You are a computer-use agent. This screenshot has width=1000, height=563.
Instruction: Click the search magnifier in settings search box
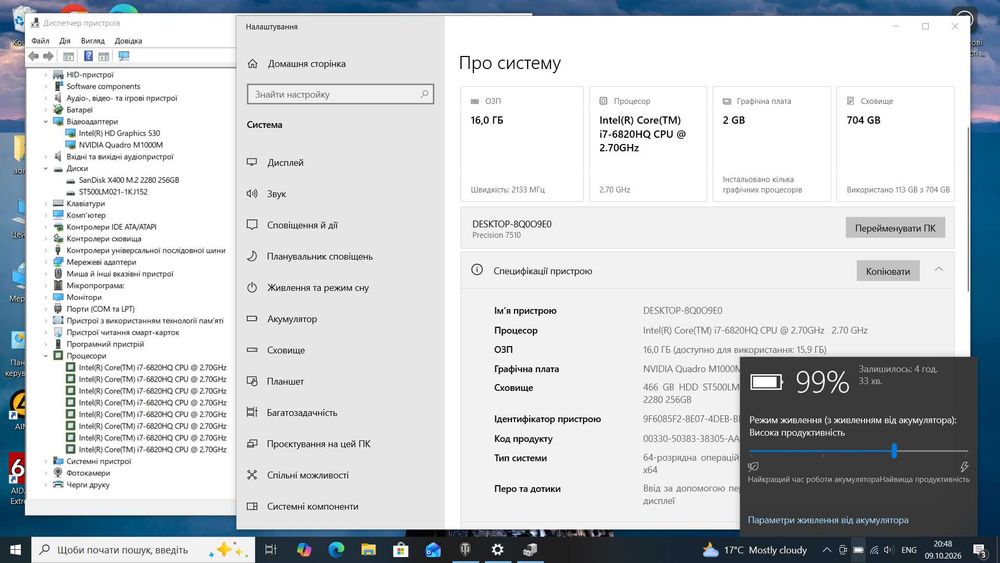coord(424,94)
